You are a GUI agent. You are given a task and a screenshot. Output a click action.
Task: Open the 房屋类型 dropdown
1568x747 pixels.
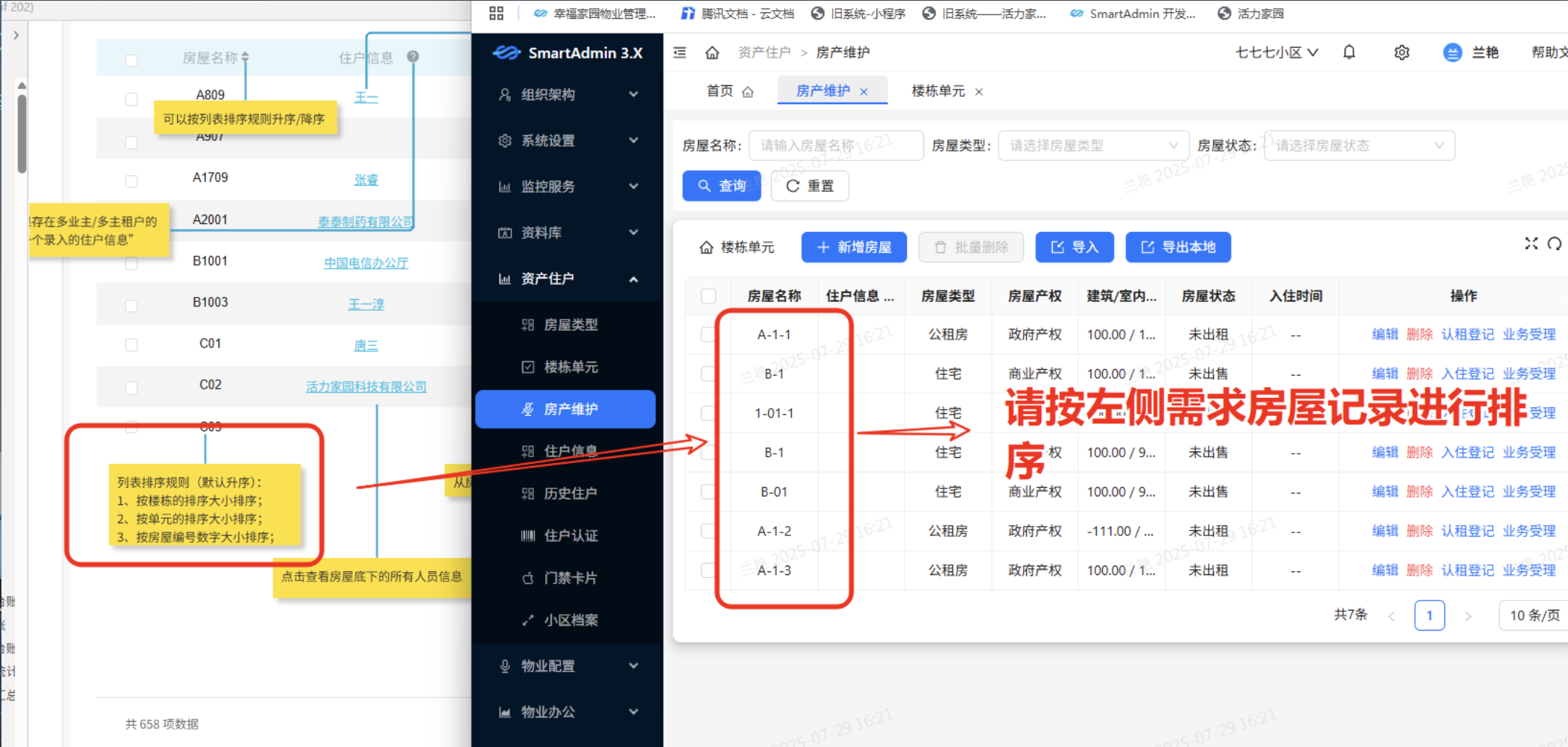tap(1093, 146)
